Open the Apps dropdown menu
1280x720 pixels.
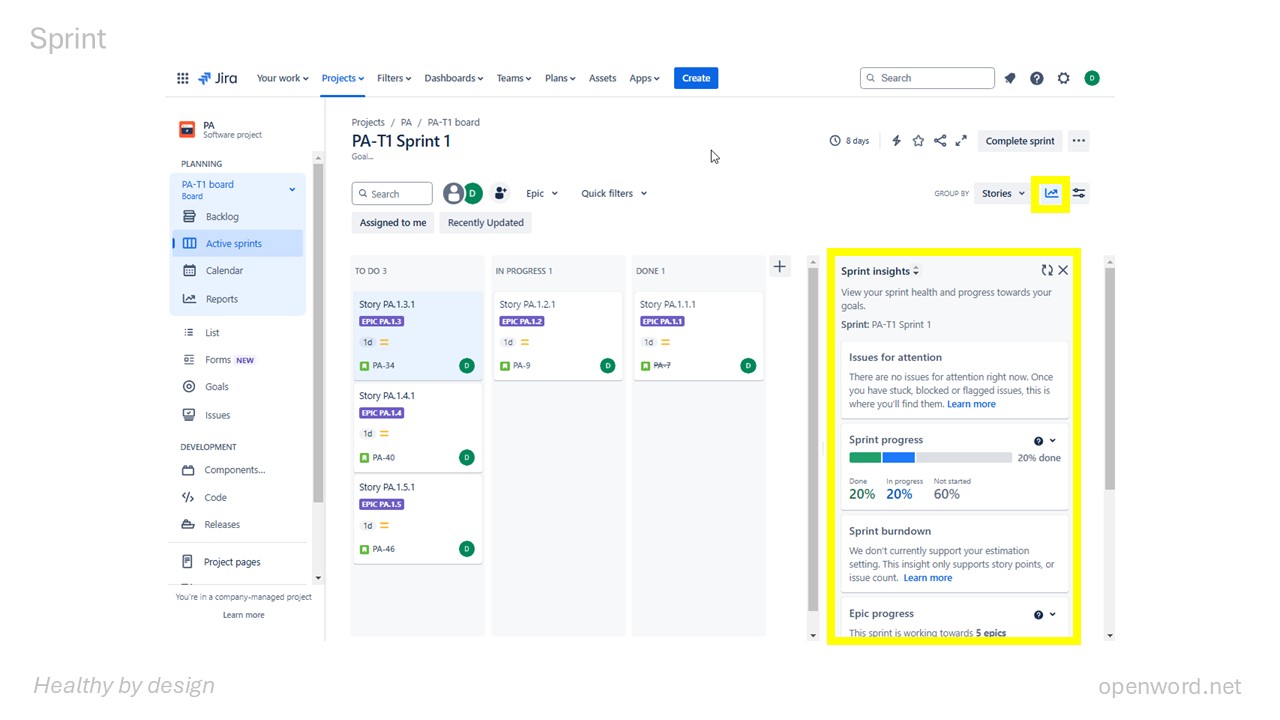pos(644,78)
